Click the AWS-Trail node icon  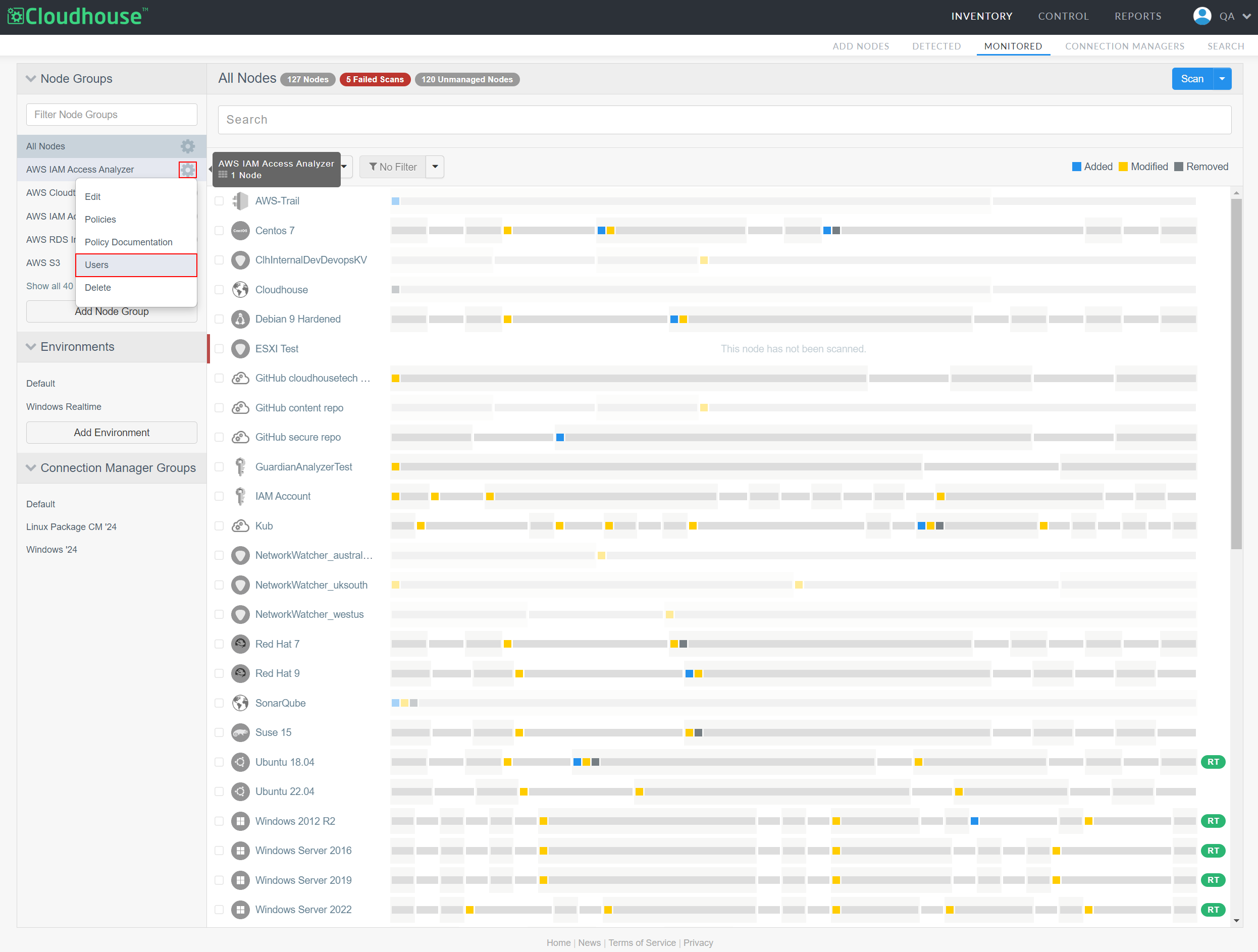[241, 201]
